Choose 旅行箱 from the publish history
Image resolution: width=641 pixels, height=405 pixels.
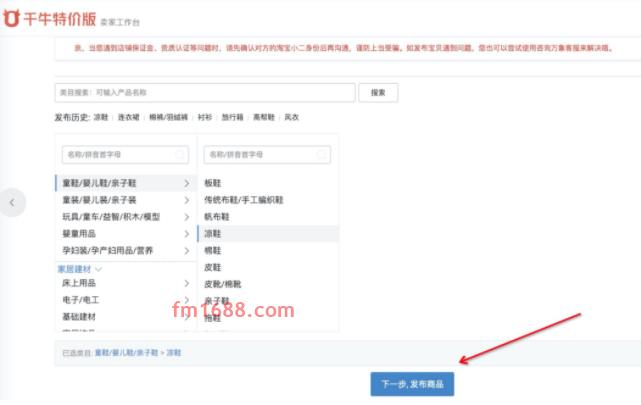[232, 117]
